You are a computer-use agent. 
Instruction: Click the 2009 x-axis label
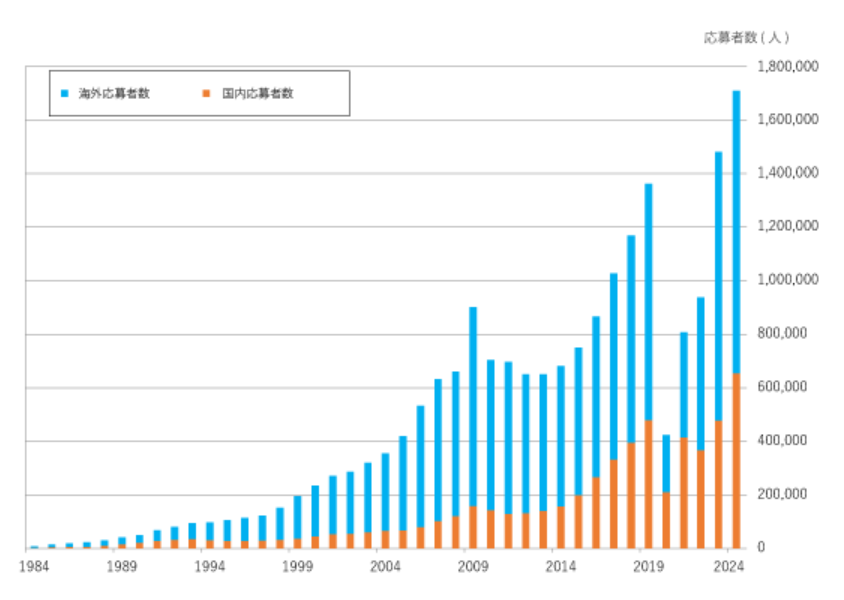click(473, 566)
